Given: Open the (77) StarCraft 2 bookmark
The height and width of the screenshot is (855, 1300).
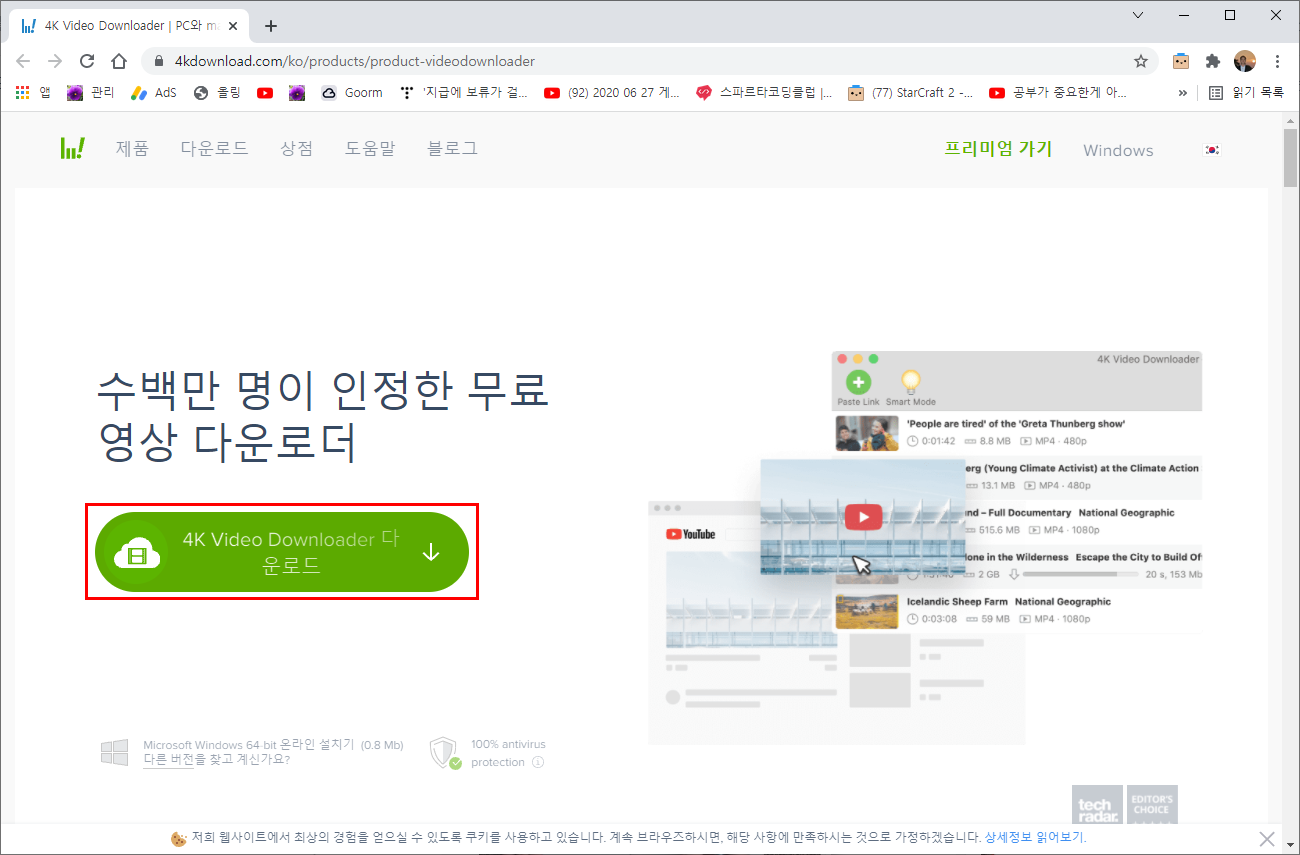Looking at the screenshot, I should [x=910, y=92].
